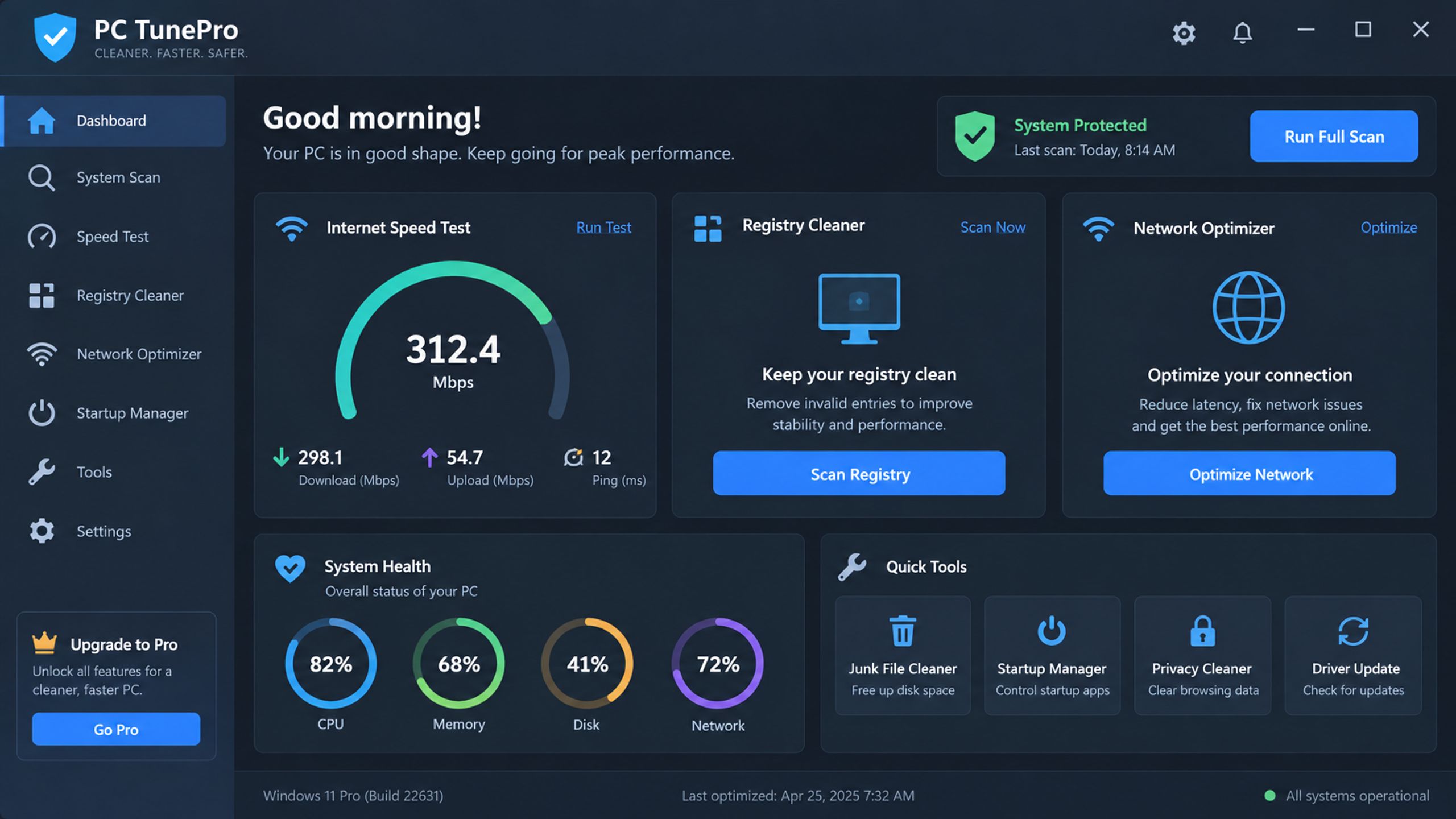The height and width of the screenshot is (819, 1456).
Task: Click the globe icon in Network Optimizer
Action: pos(1248,307)
